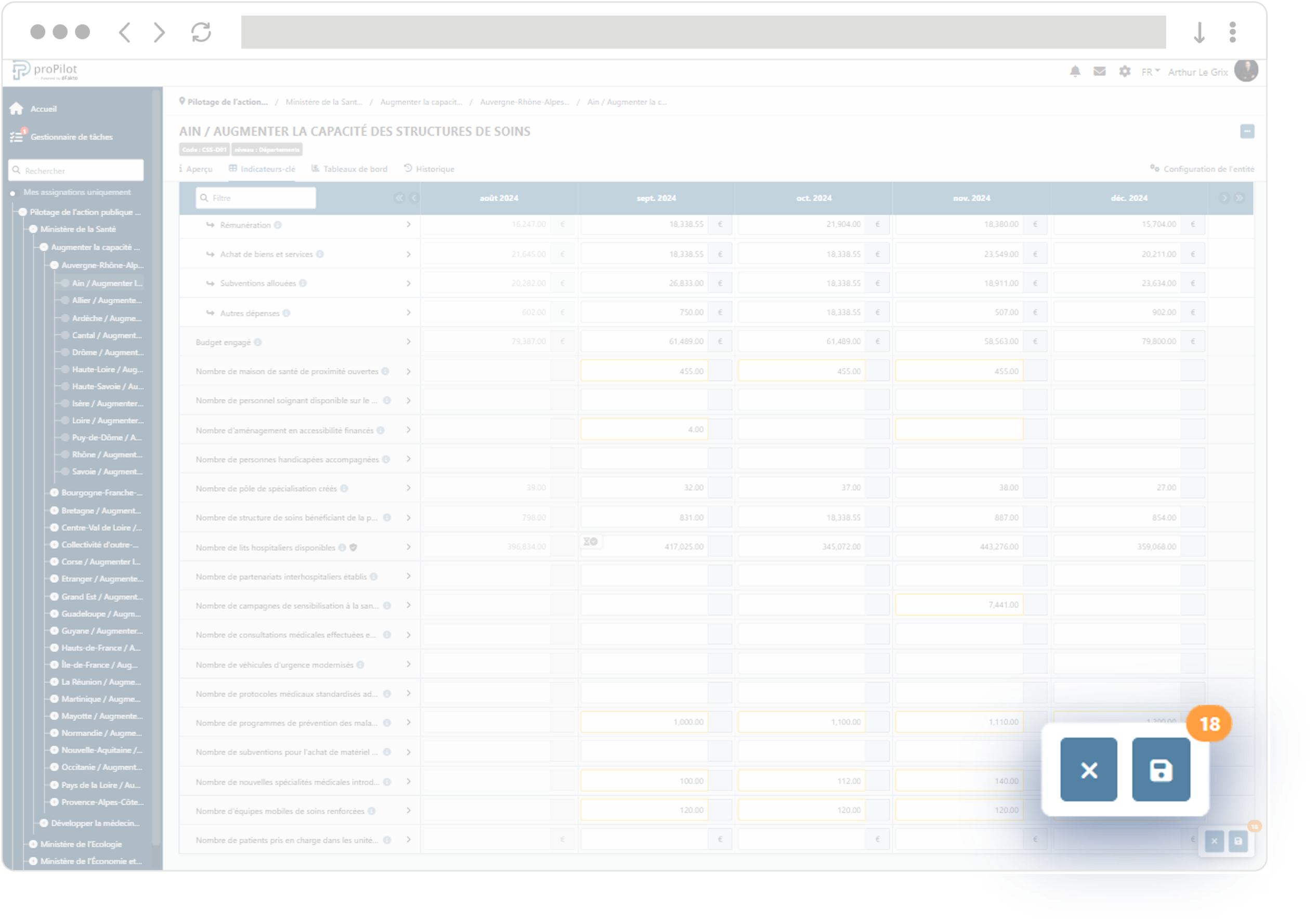
Task: Click the notifications bell icon
Action: point(1075,72)
